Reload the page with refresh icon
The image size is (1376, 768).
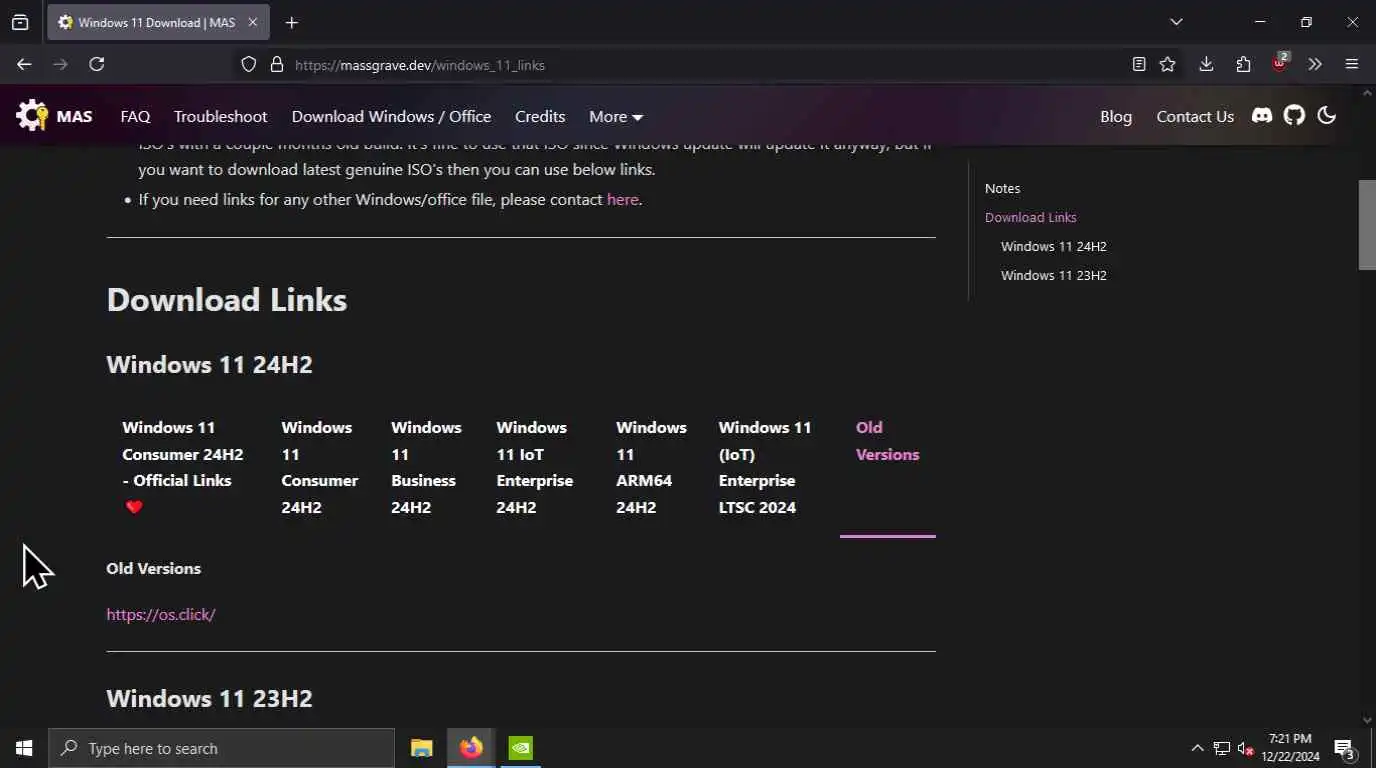pyautogui.click(x=97, y=64)
